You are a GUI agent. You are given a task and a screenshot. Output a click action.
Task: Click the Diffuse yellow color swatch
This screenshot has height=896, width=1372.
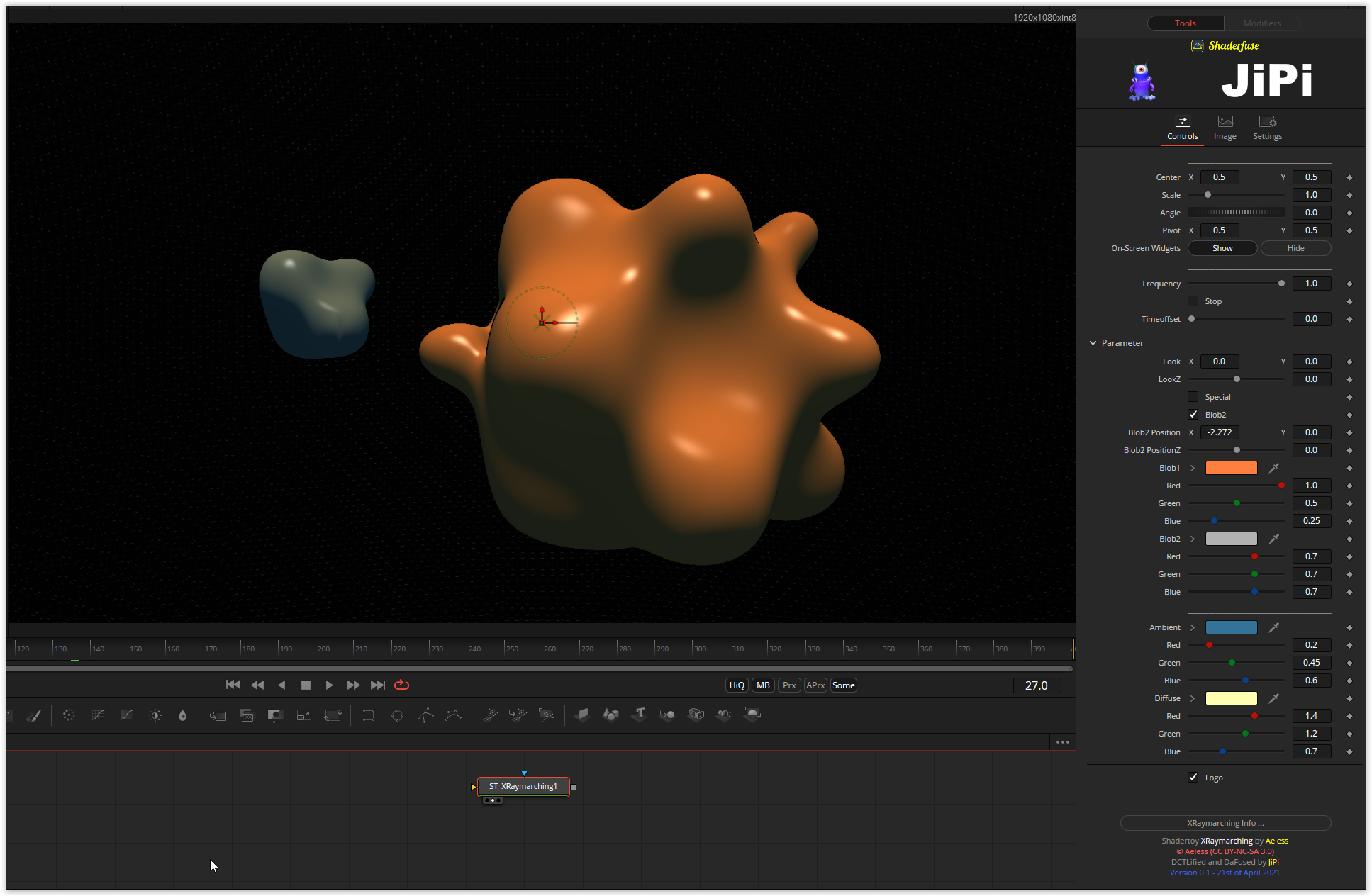(x=1232, y=698)
